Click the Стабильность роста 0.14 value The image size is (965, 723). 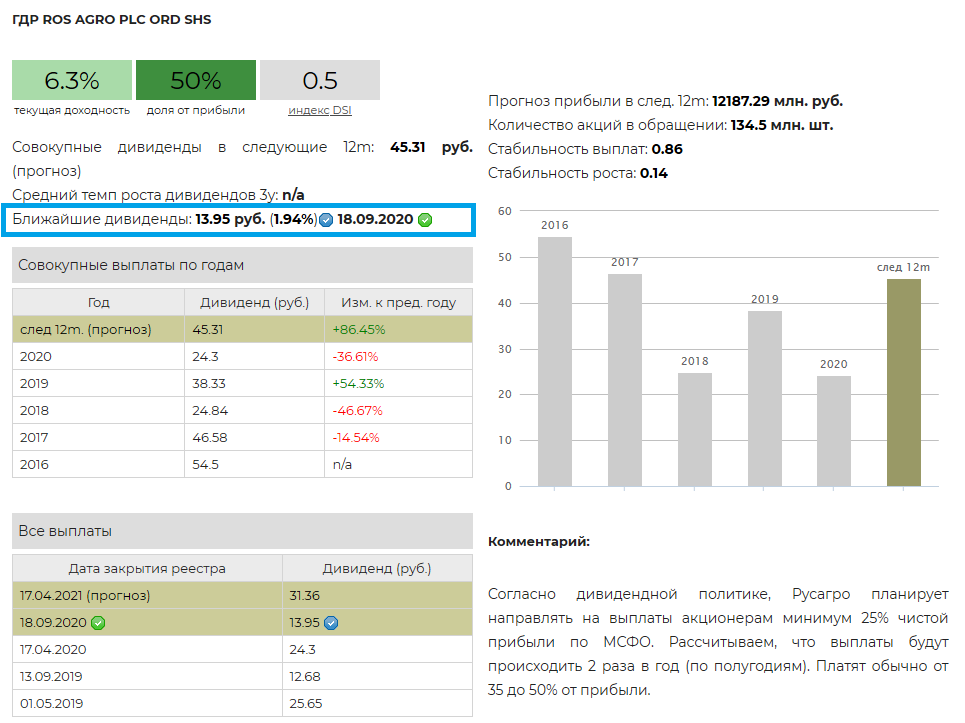click(654, 173)
